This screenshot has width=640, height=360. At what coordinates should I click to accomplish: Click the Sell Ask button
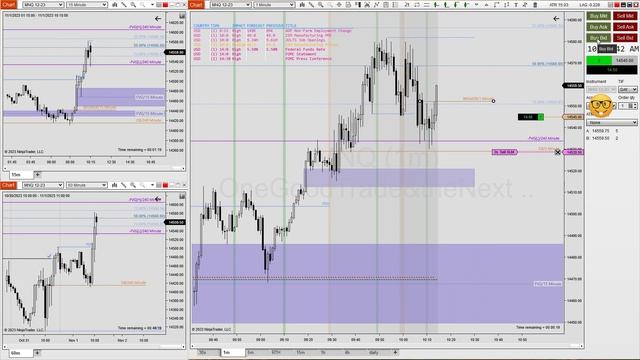coord(625,27)
